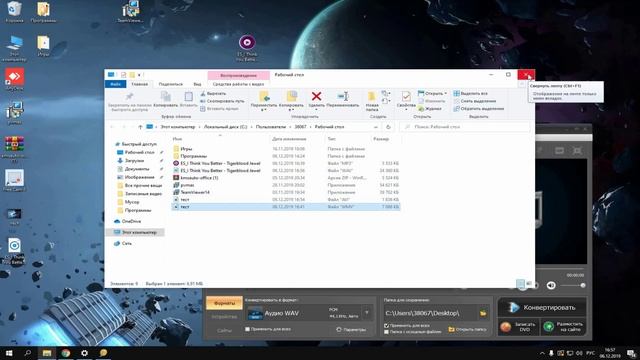The width and height of the screenshot is (640, 360).
Task: Click the Копировать (Copy) clipboard ribbon icon
Action: pos(166,97)
